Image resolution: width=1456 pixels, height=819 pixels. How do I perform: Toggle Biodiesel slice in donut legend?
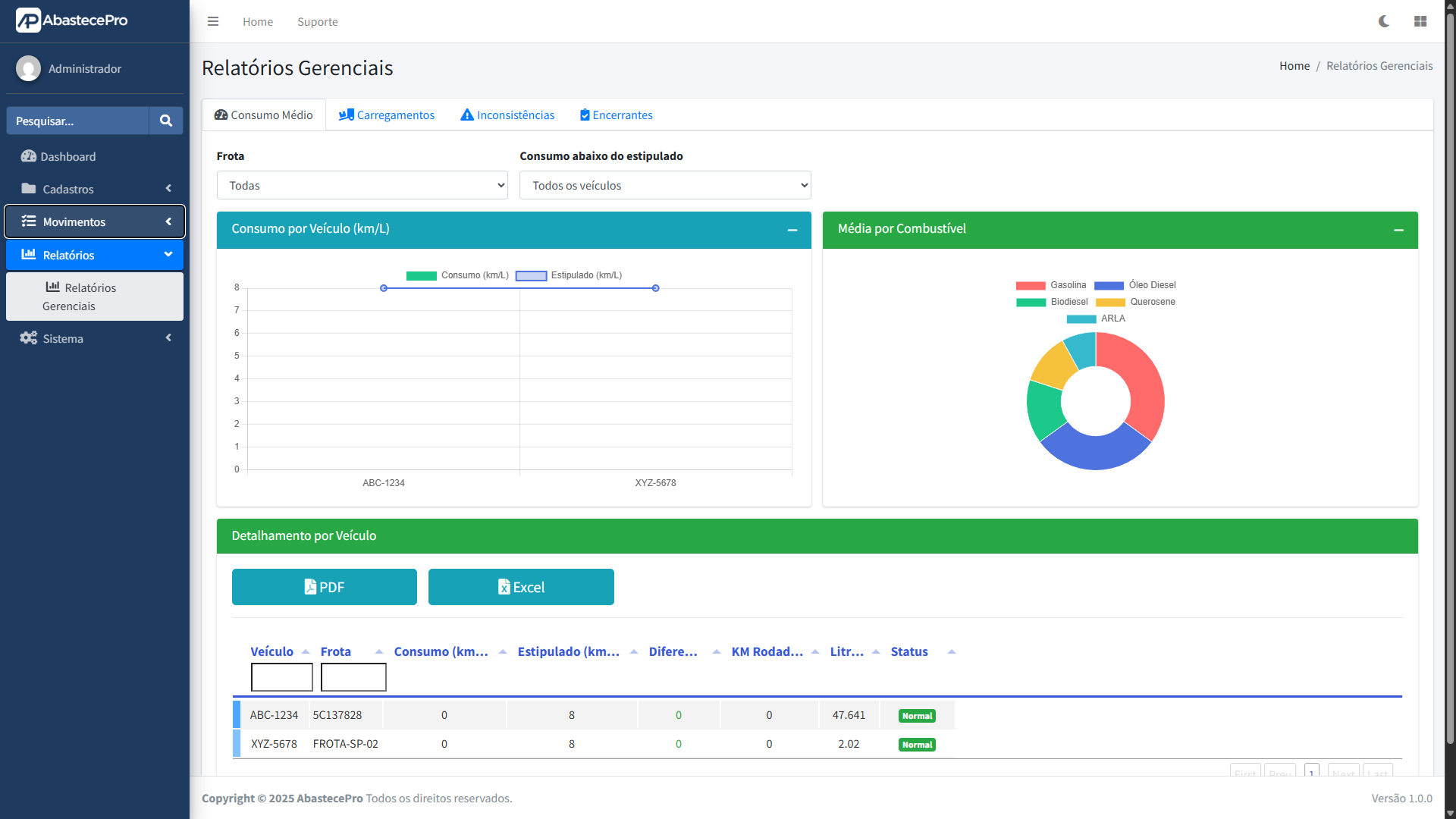[1052, 302]
